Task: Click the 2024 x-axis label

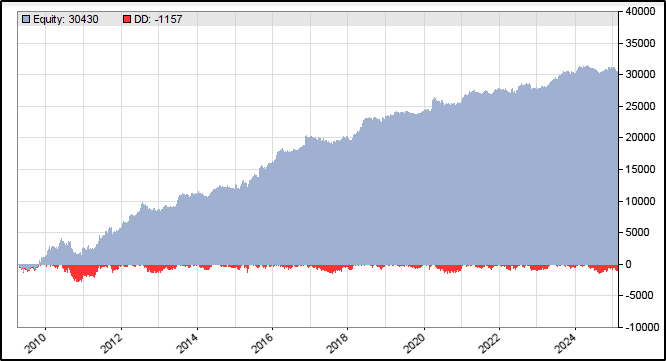Action: pyautogui.click(x=565, y=343)
